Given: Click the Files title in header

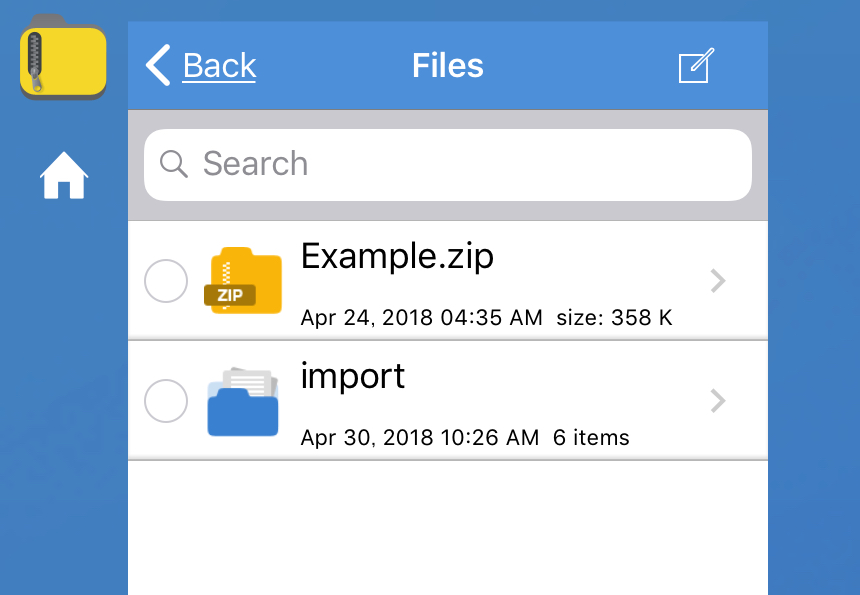Looking at the screenshot, I should tap(448, 65).
